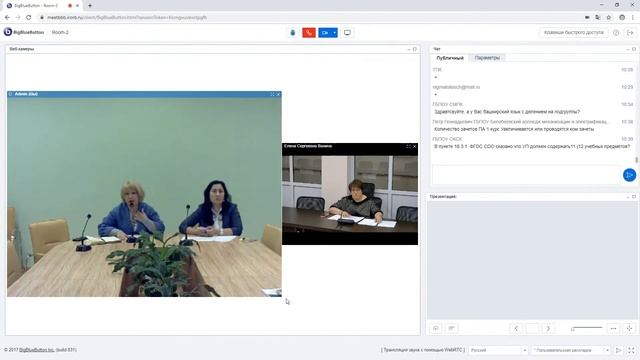640x360 pixels.
Task: Minimize the Презентация panel
Action: pyautogui.click(x=628, y=197)
